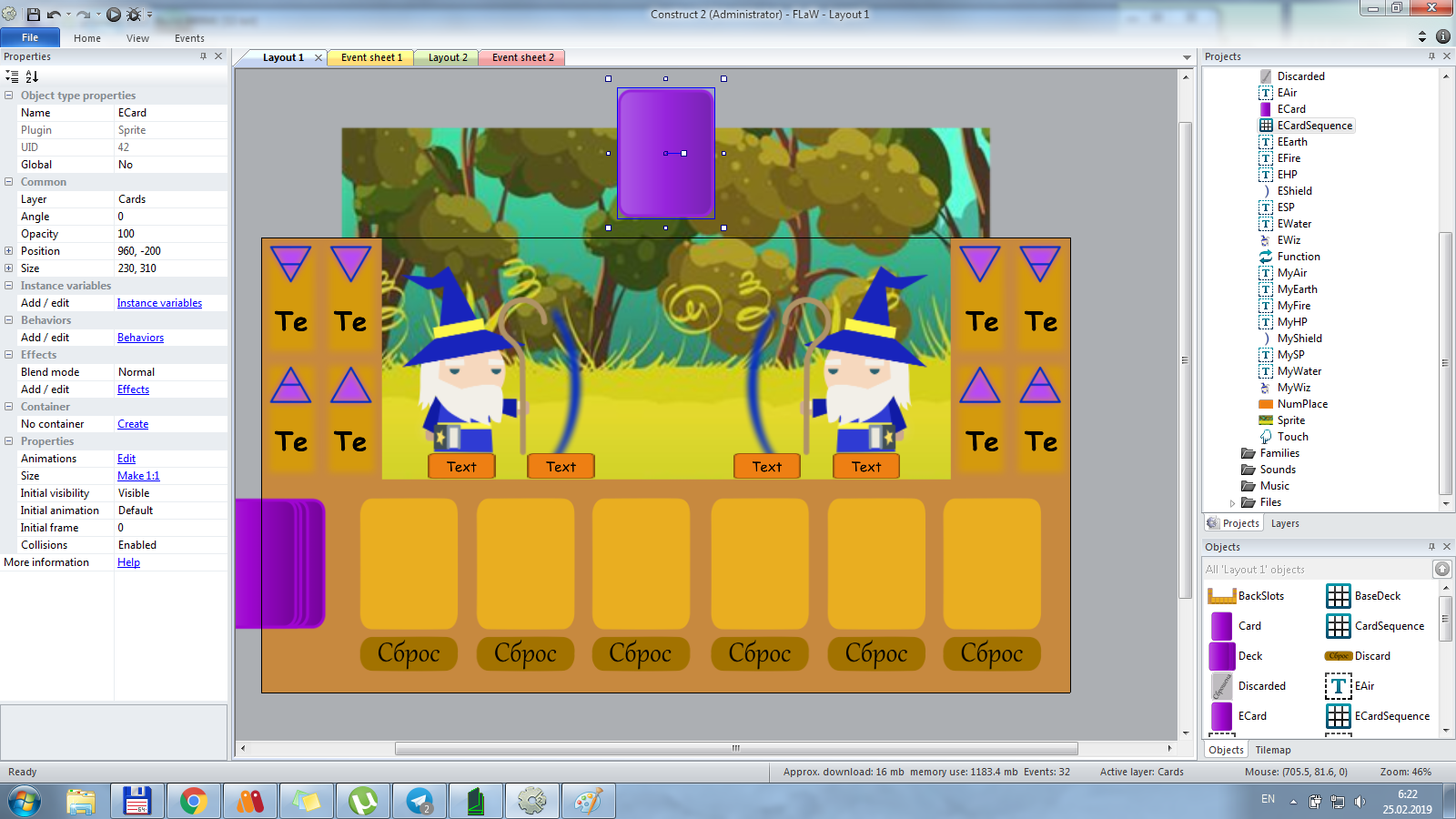Toggle auto-hide pin on Projects panel
The height and width of the screenshot is (819, 1456).
(1431, 56)
